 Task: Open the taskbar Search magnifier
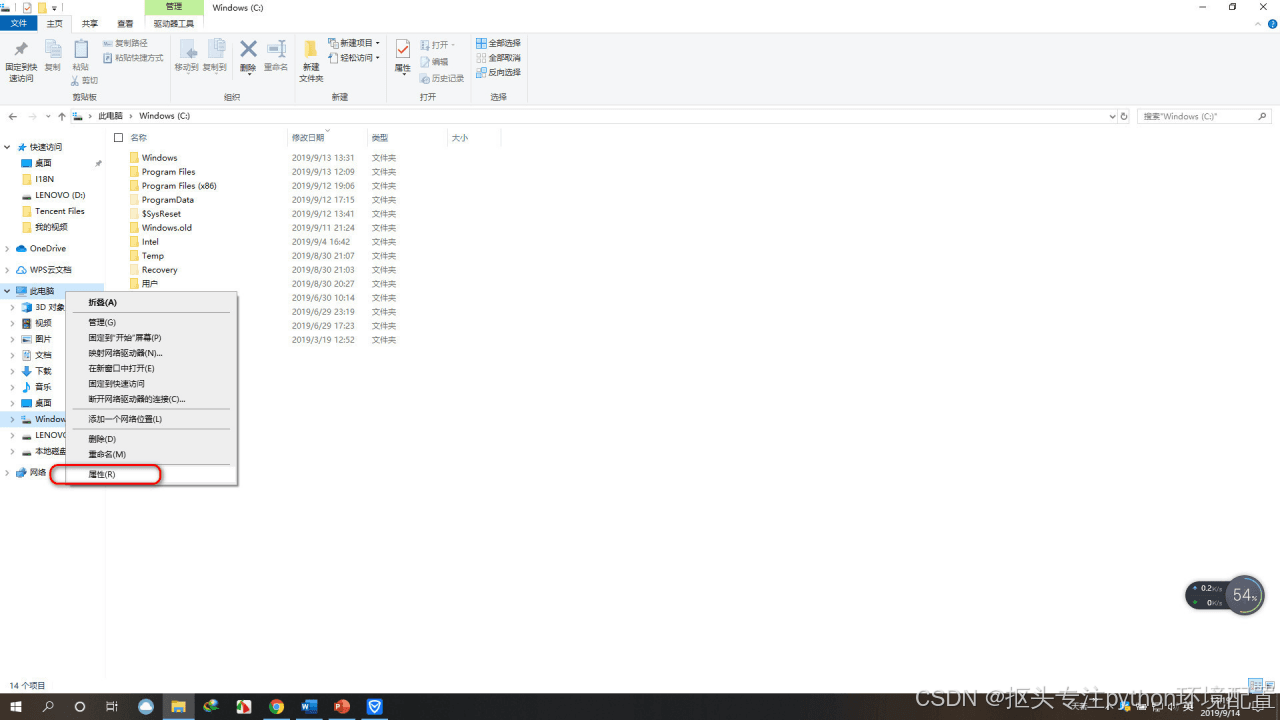[x=48, y=706]
